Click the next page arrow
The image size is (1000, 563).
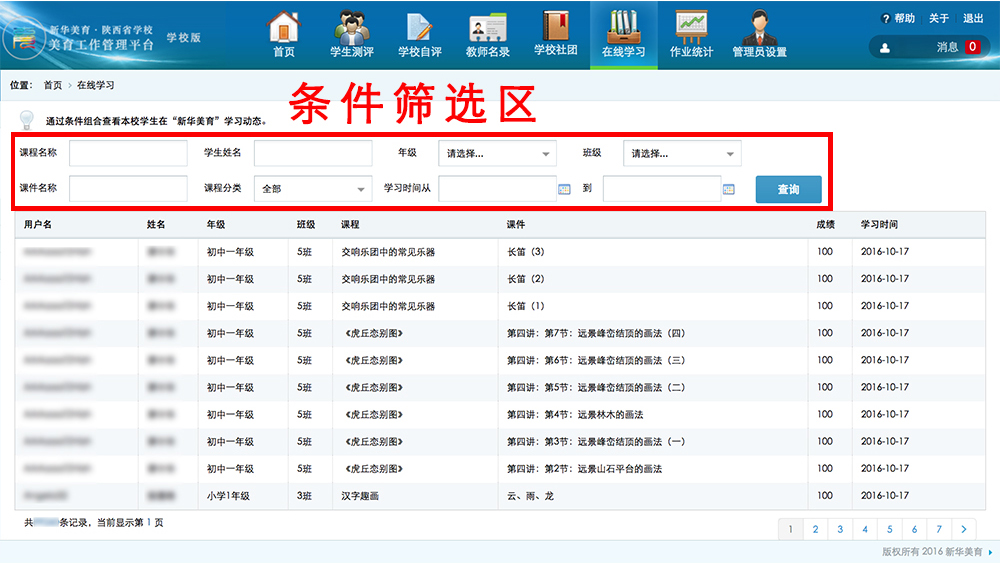(x=963, y=529)
